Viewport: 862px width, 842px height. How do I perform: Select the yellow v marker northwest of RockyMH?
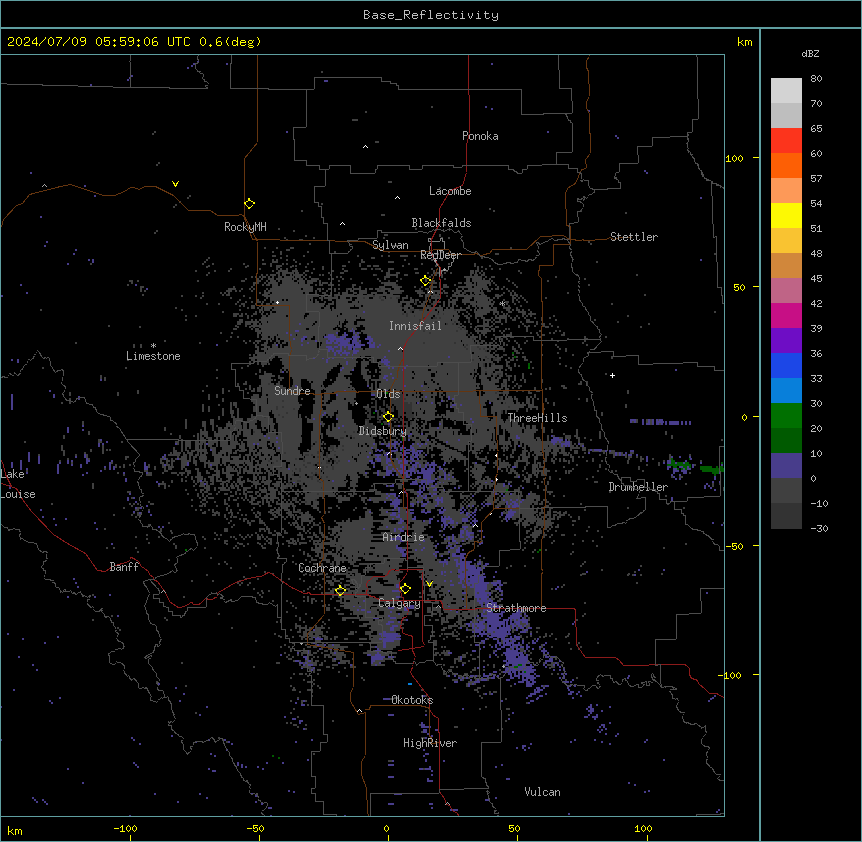pyautogui.click(x=175, y=184)
